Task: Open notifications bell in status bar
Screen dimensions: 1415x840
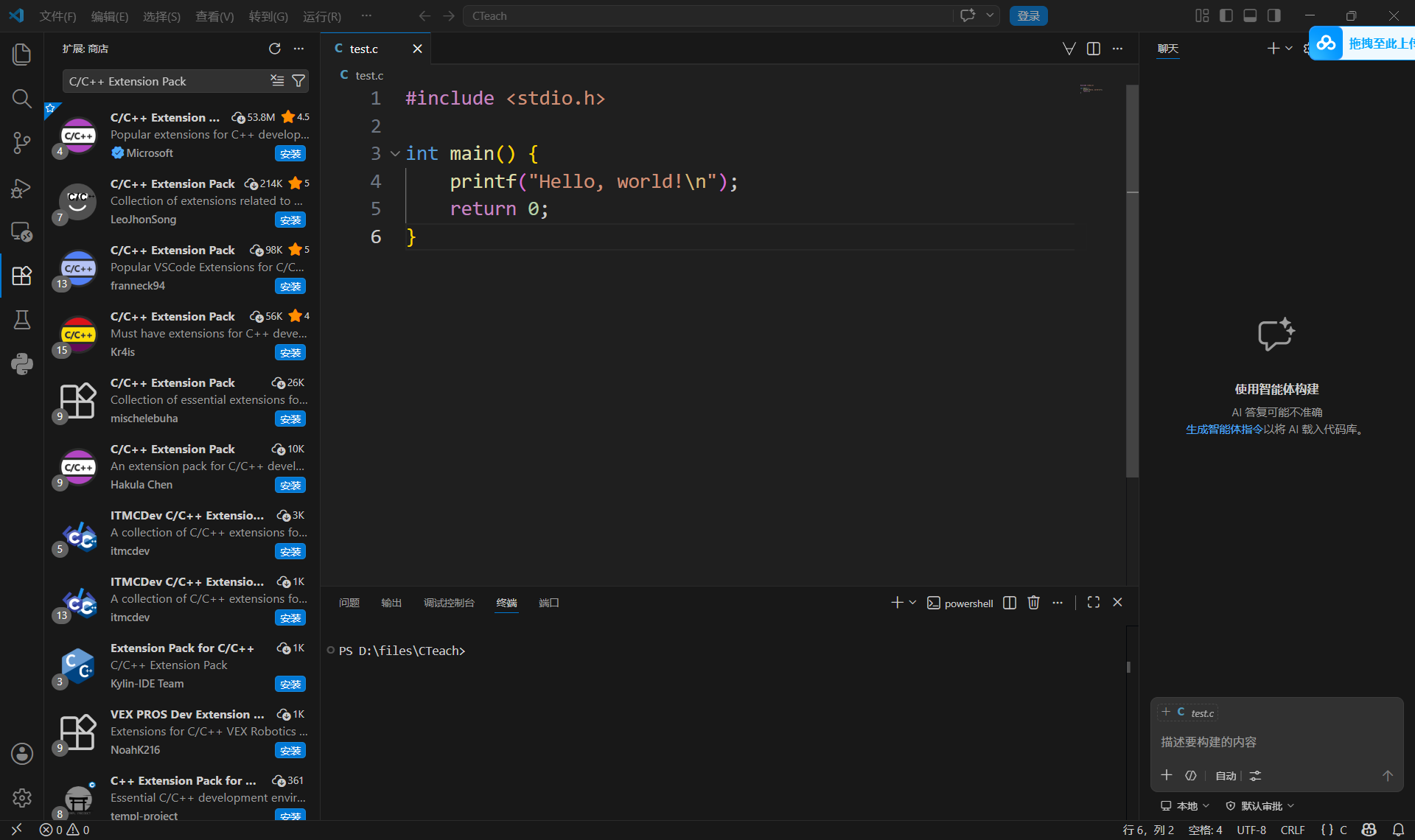Action: 1398,830
